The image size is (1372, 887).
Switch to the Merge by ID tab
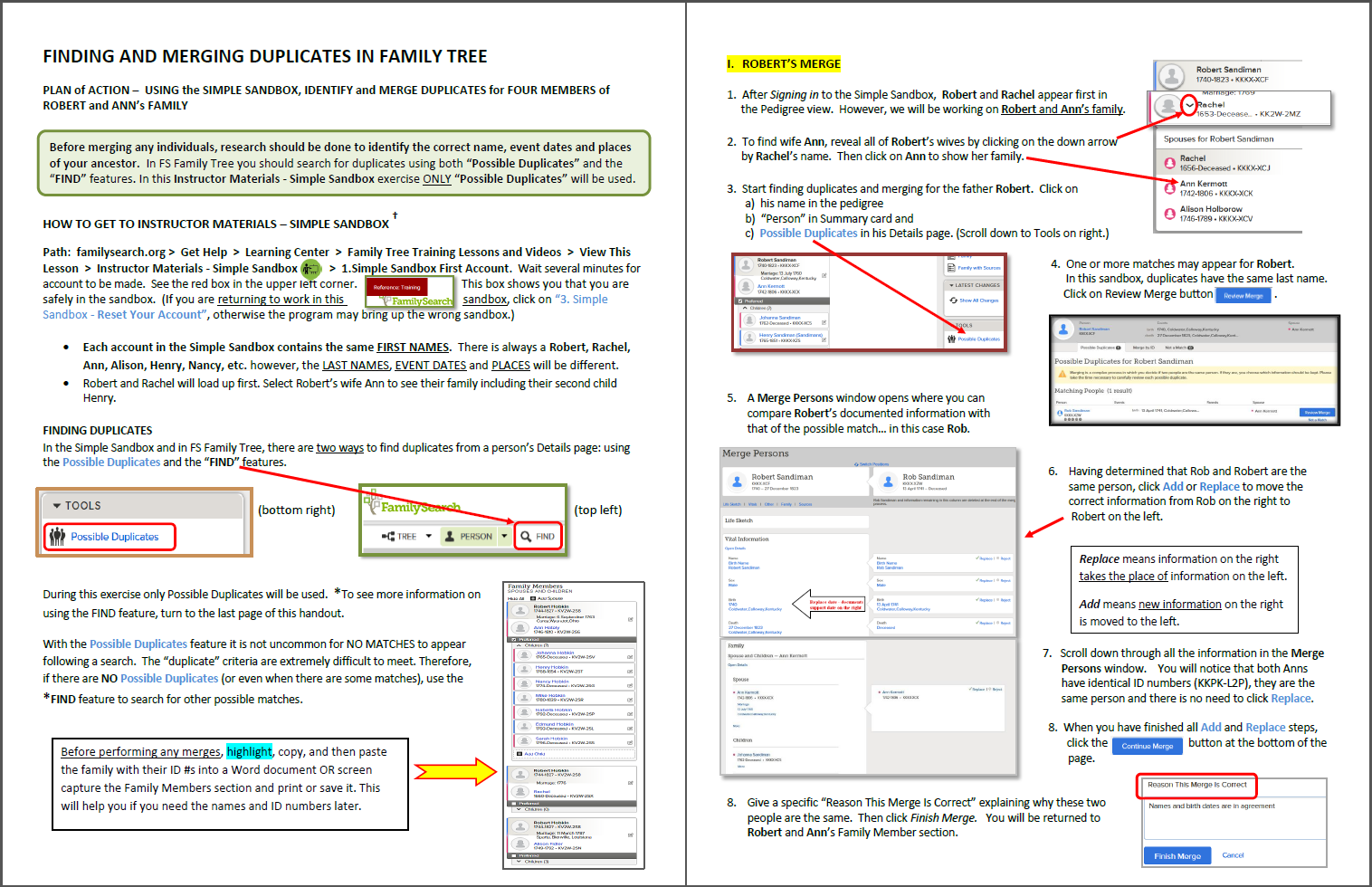1144,348
